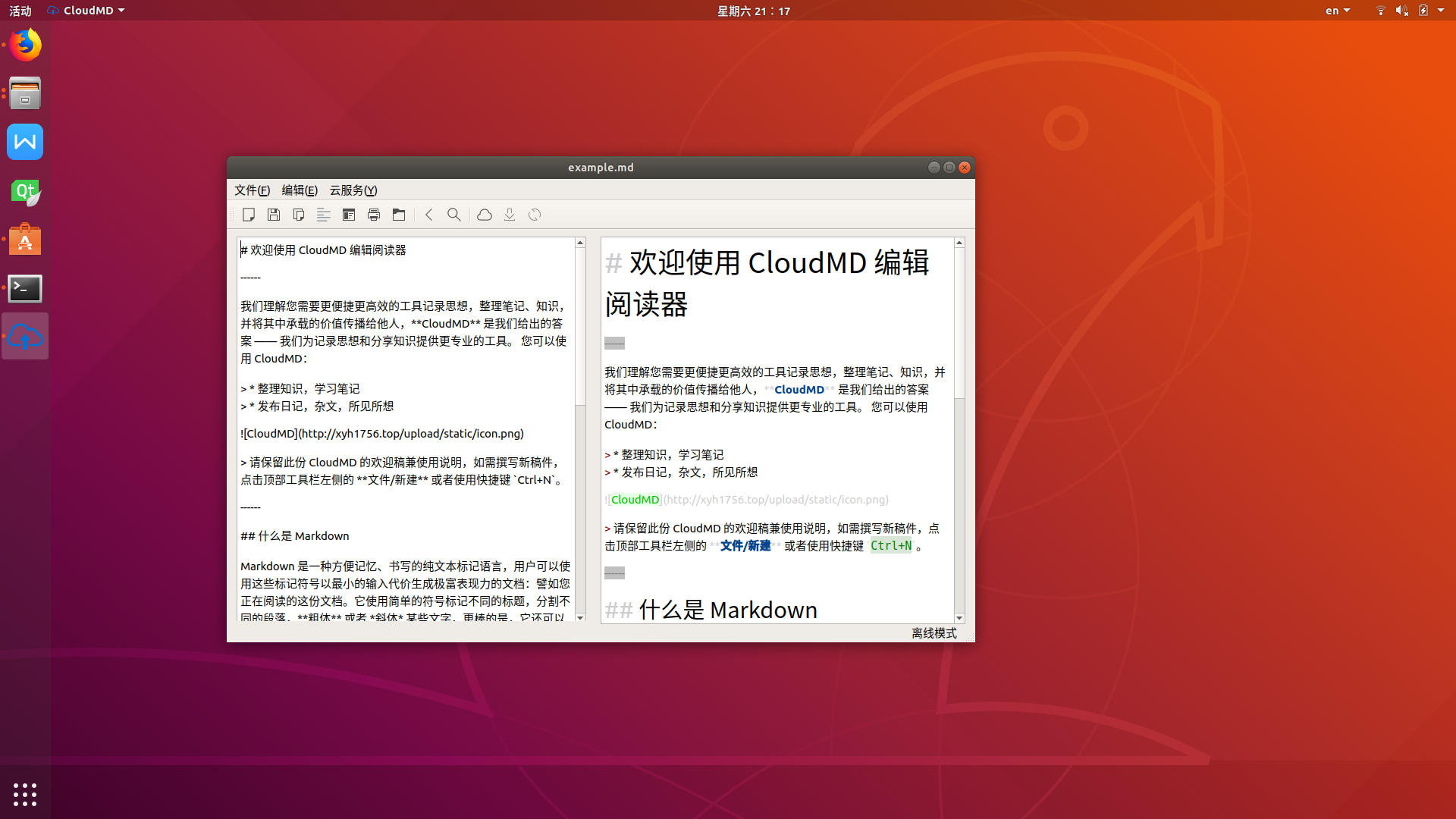Click the CloudMD dock icon

point(25,337)
